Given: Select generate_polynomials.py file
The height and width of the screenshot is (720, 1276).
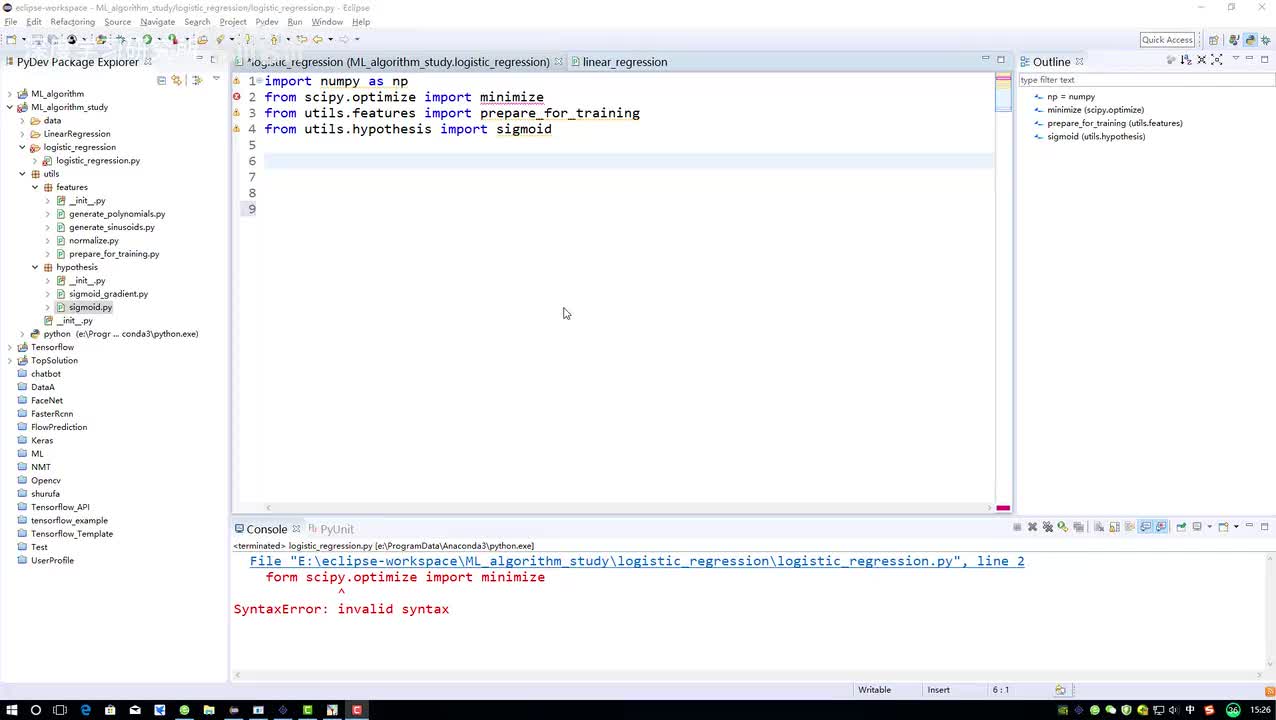Looking at the screenshot, I should (117, 214).
